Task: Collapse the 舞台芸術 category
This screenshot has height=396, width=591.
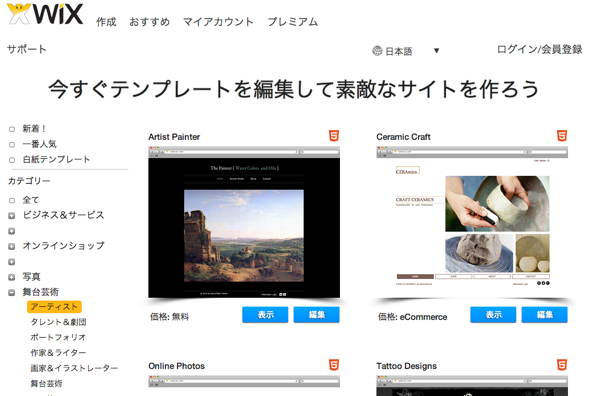Action: [x=12, y=292]
